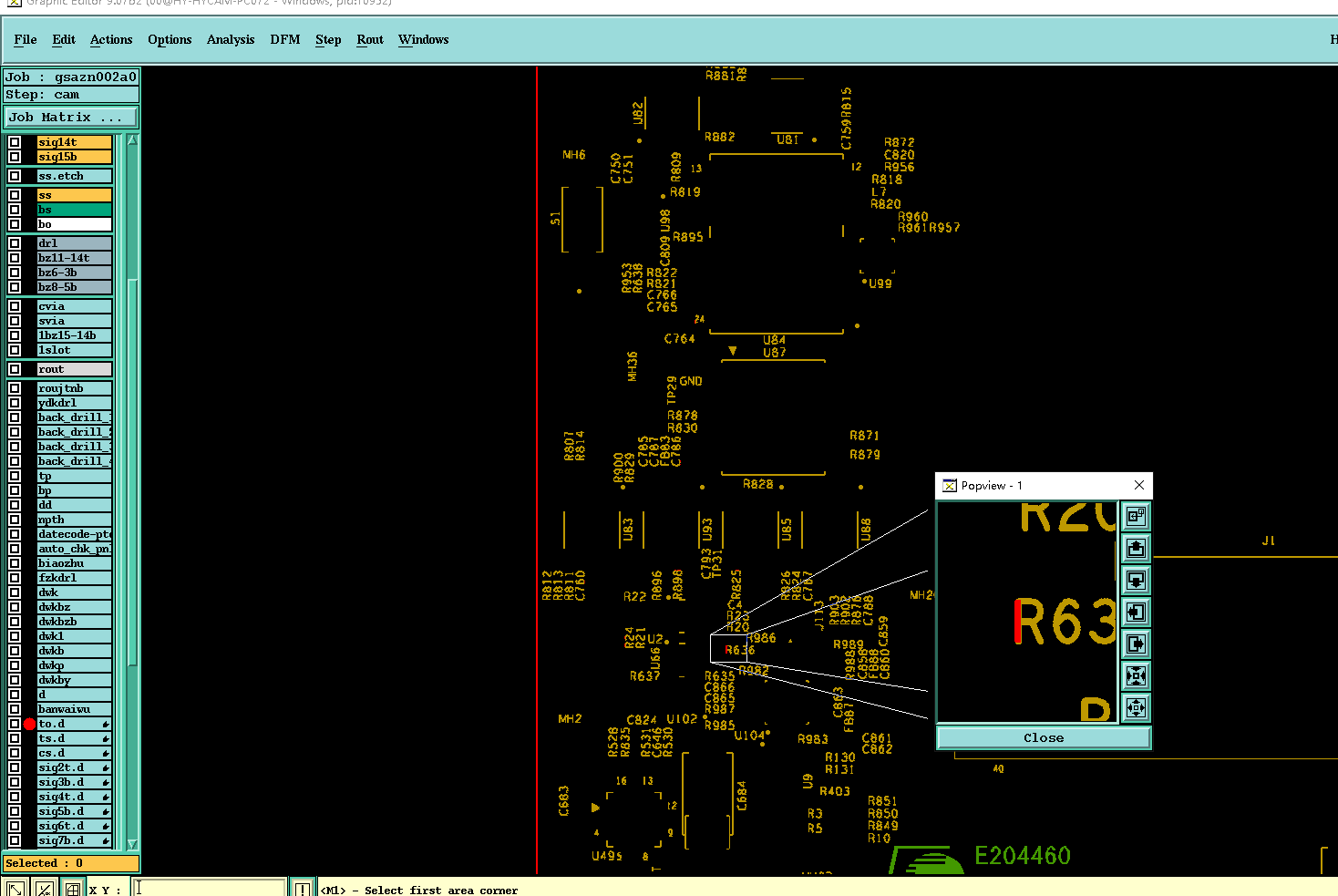Viewport: 1338px width, 896px height.
Task: Click the Step: cam label
Action: coord(71,95)
